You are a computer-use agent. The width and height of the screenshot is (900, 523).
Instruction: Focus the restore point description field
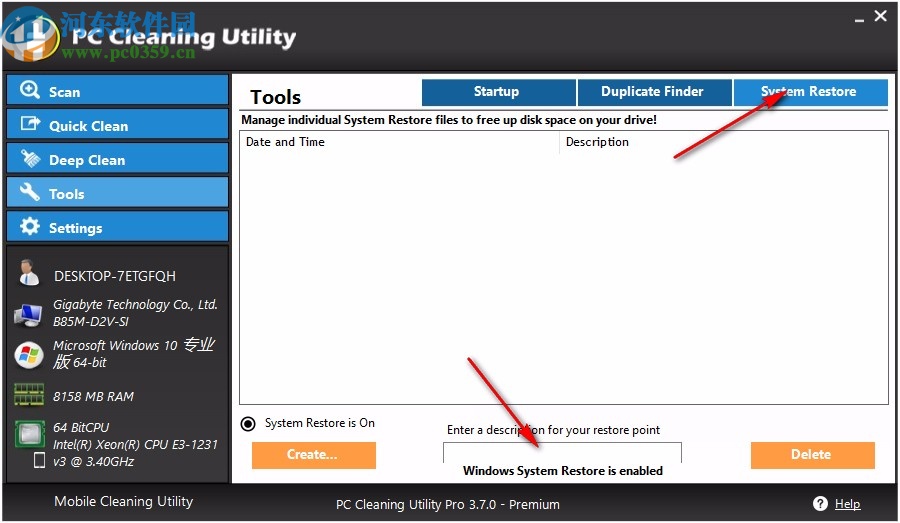pyautogui.click(x=562, y=452)
